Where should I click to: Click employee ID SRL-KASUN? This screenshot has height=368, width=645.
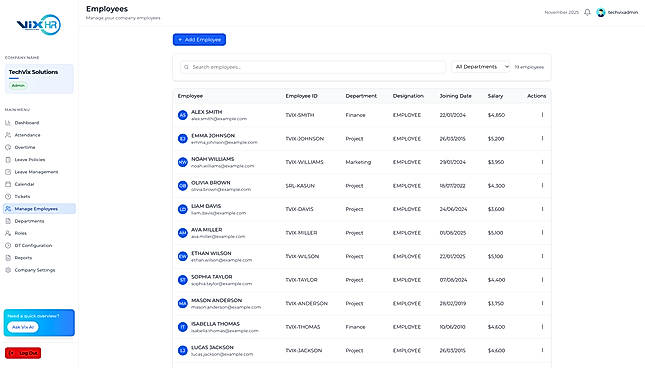pyautogui.click(x=300, y=186)
